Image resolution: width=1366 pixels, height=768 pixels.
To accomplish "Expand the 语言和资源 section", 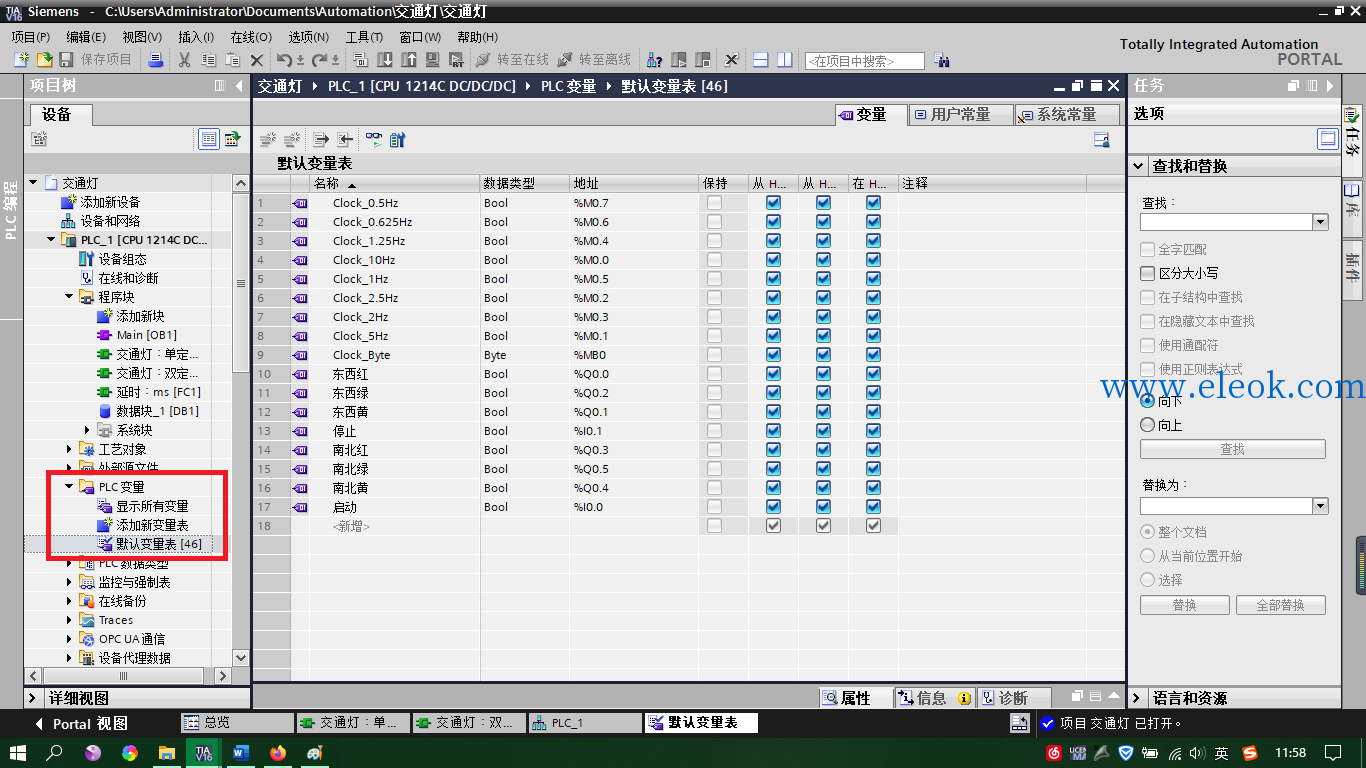I will point(1138,698).
